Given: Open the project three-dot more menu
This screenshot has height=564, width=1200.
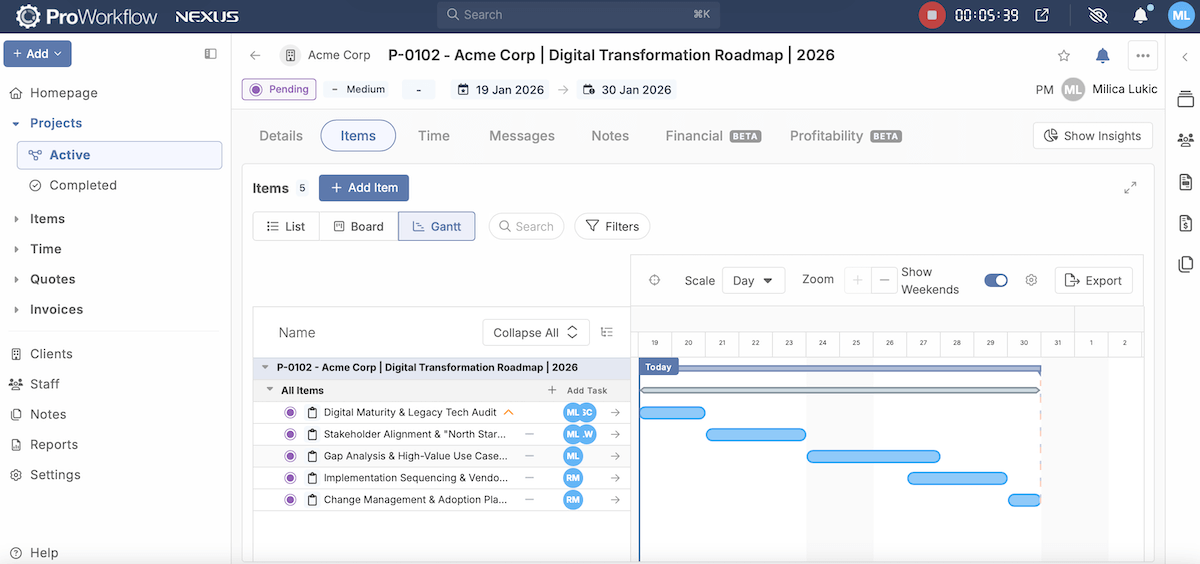Looking at the screenshot, I should click(1143, 56).
